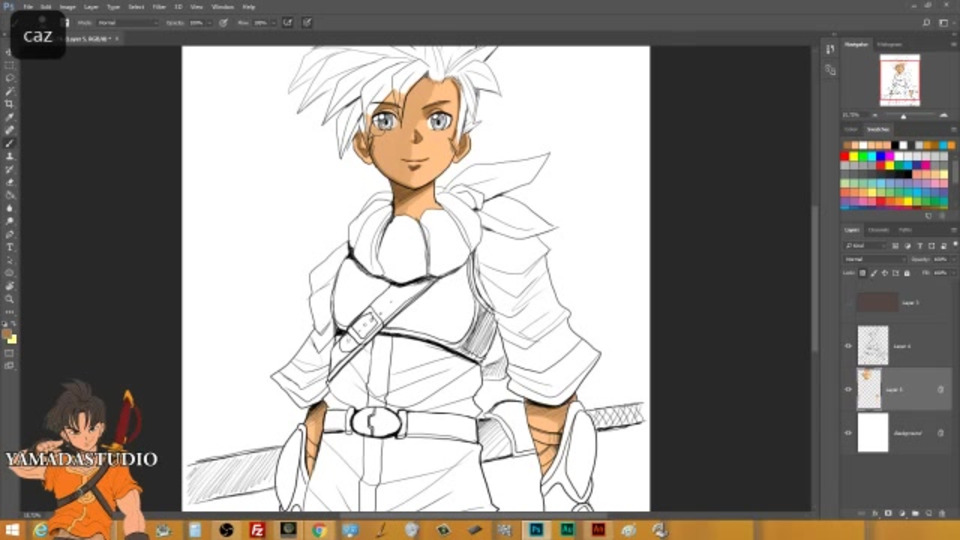Open the layer blend mode dropdown
This screenshot has height=540, width=960.
pyautogui.click(x=874, y=260)
